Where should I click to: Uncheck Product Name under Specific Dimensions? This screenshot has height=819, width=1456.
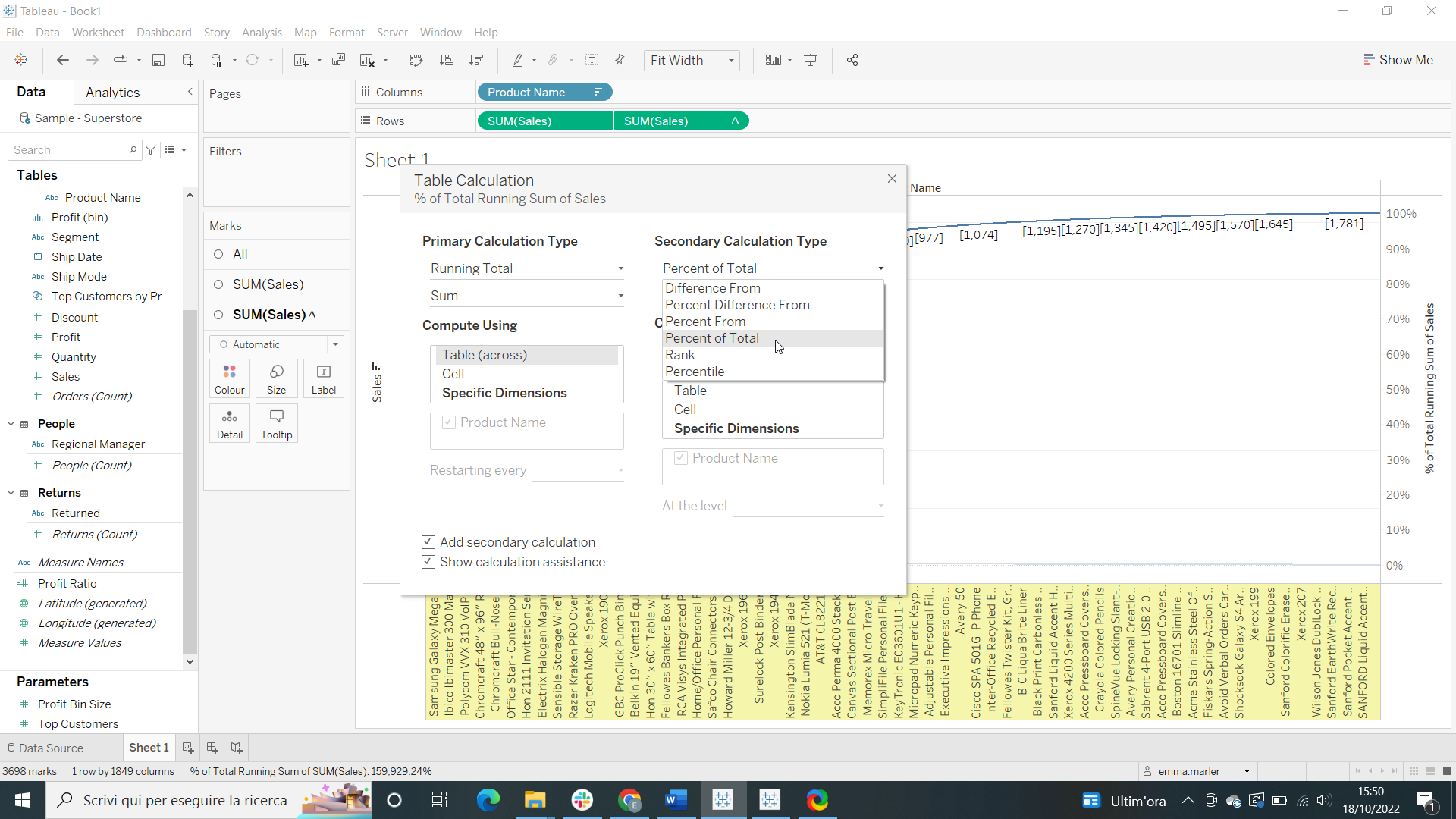[449, 422]
